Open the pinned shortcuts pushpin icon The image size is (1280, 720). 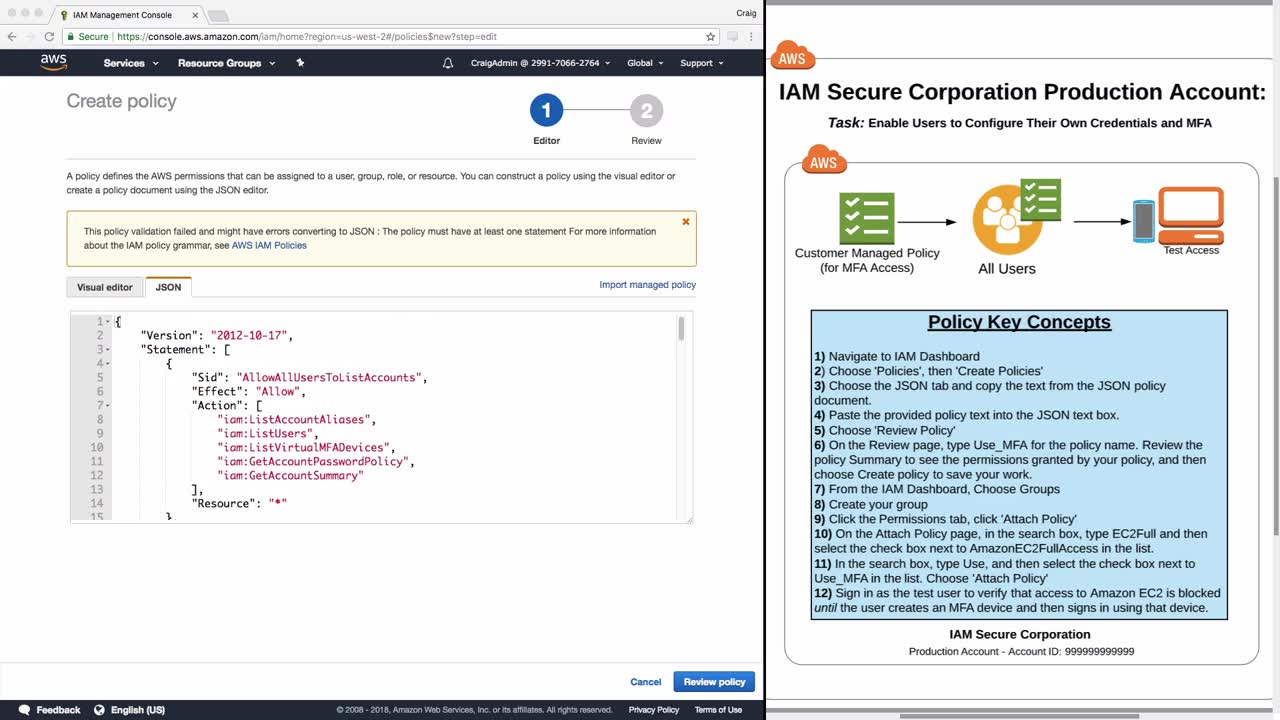[x=300, y=63]
